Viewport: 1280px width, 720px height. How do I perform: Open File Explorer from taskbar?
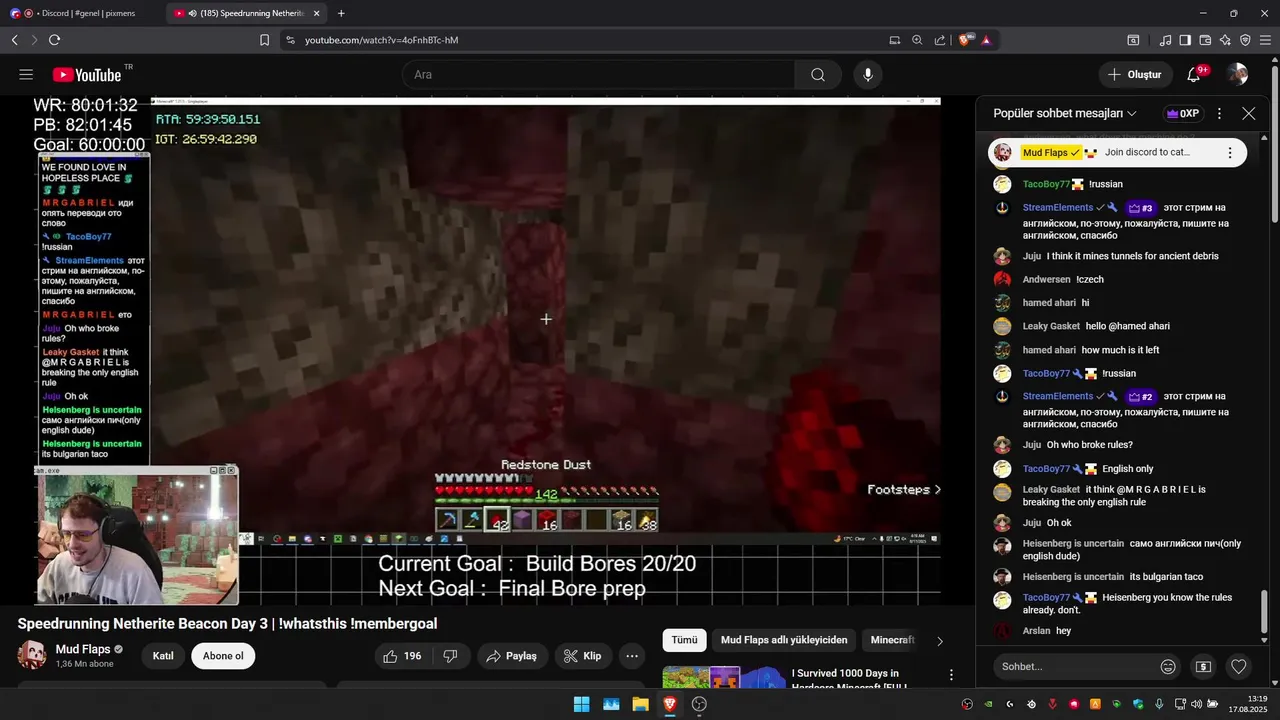[640, 704]
